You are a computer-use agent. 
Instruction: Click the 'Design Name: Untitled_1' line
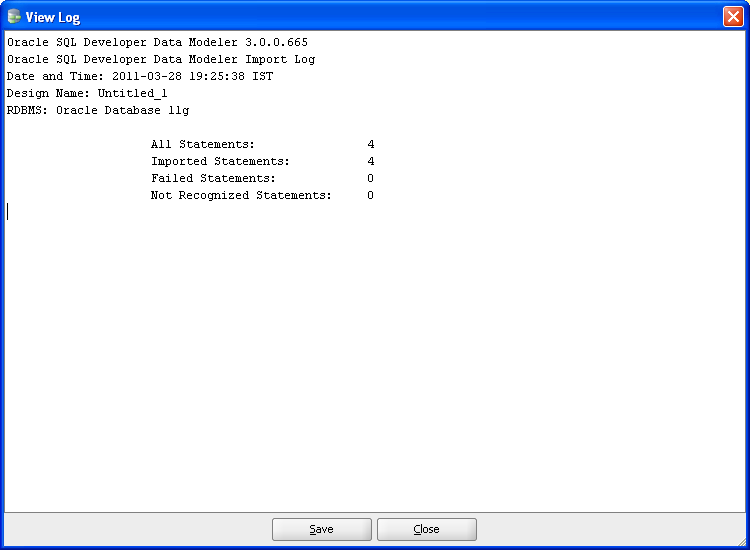(87, 93)
